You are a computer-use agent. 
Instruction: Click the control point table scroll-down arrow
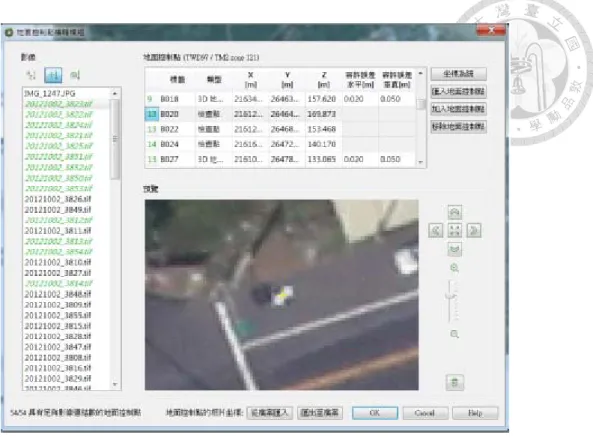(421, 162)
